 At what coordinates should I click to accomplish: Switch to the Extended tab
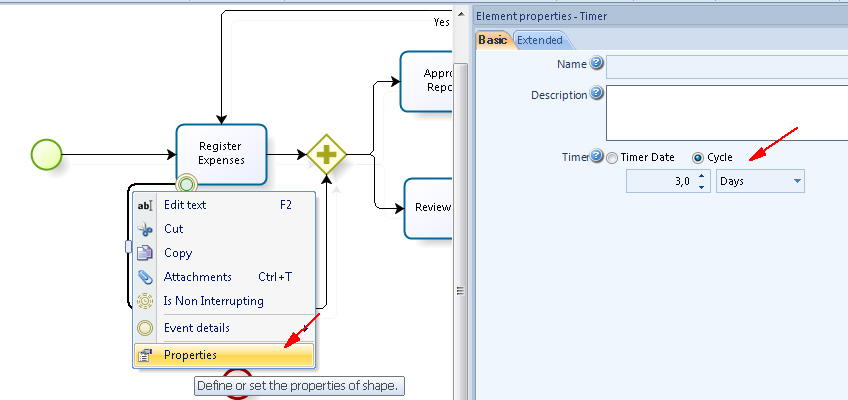coord(540,40)
